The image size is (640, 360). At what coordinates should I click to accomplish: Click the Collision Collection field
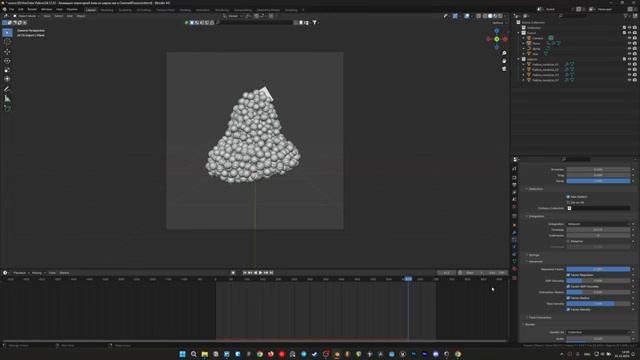coord(598,208)
